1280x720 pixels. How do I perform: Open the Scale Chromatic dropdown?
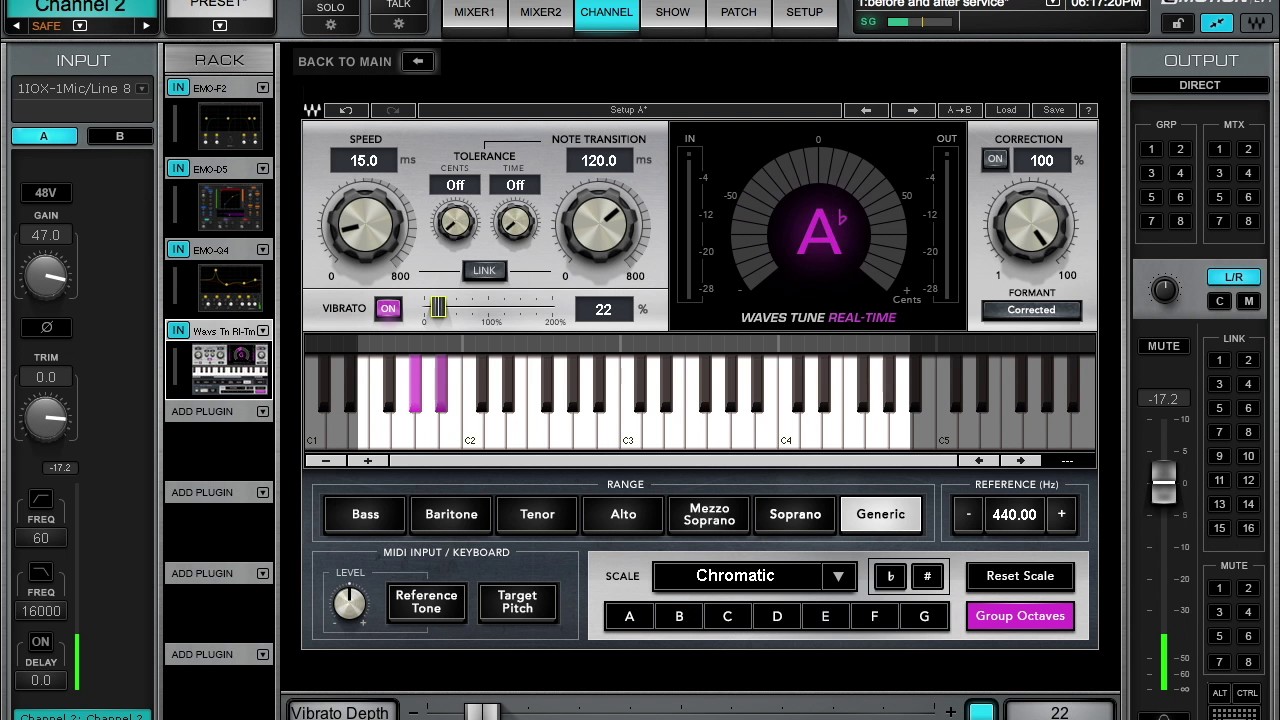[x=754, y=576]
